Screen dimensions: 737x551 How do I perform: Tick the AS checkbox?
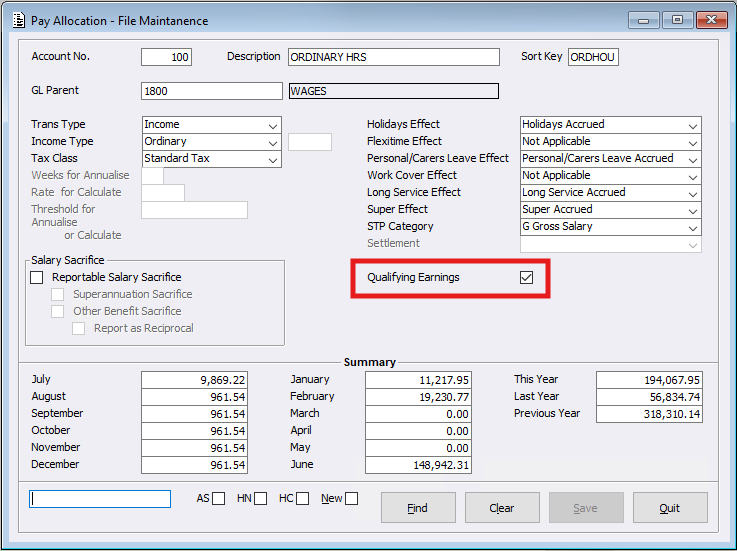[x=219, y=499]
